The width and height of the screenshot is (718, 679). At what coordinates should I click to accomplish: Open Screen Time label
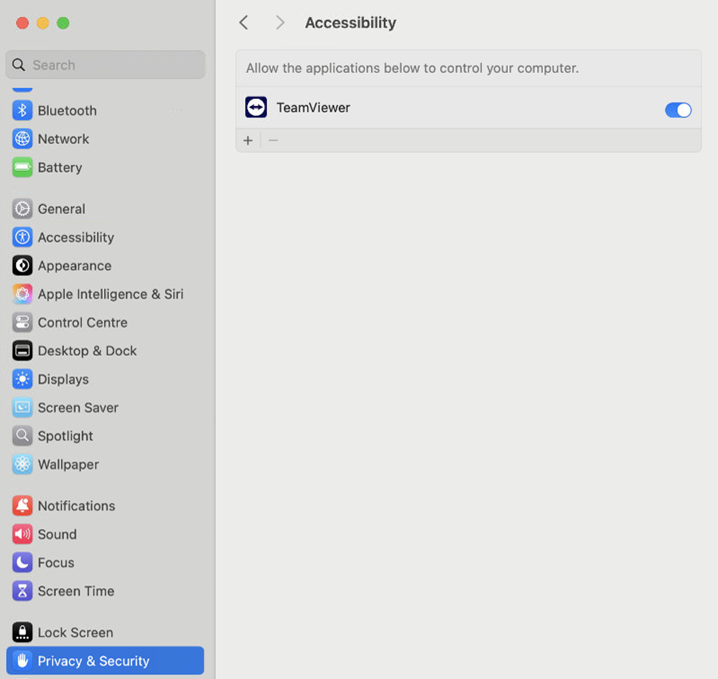point(76,591)
